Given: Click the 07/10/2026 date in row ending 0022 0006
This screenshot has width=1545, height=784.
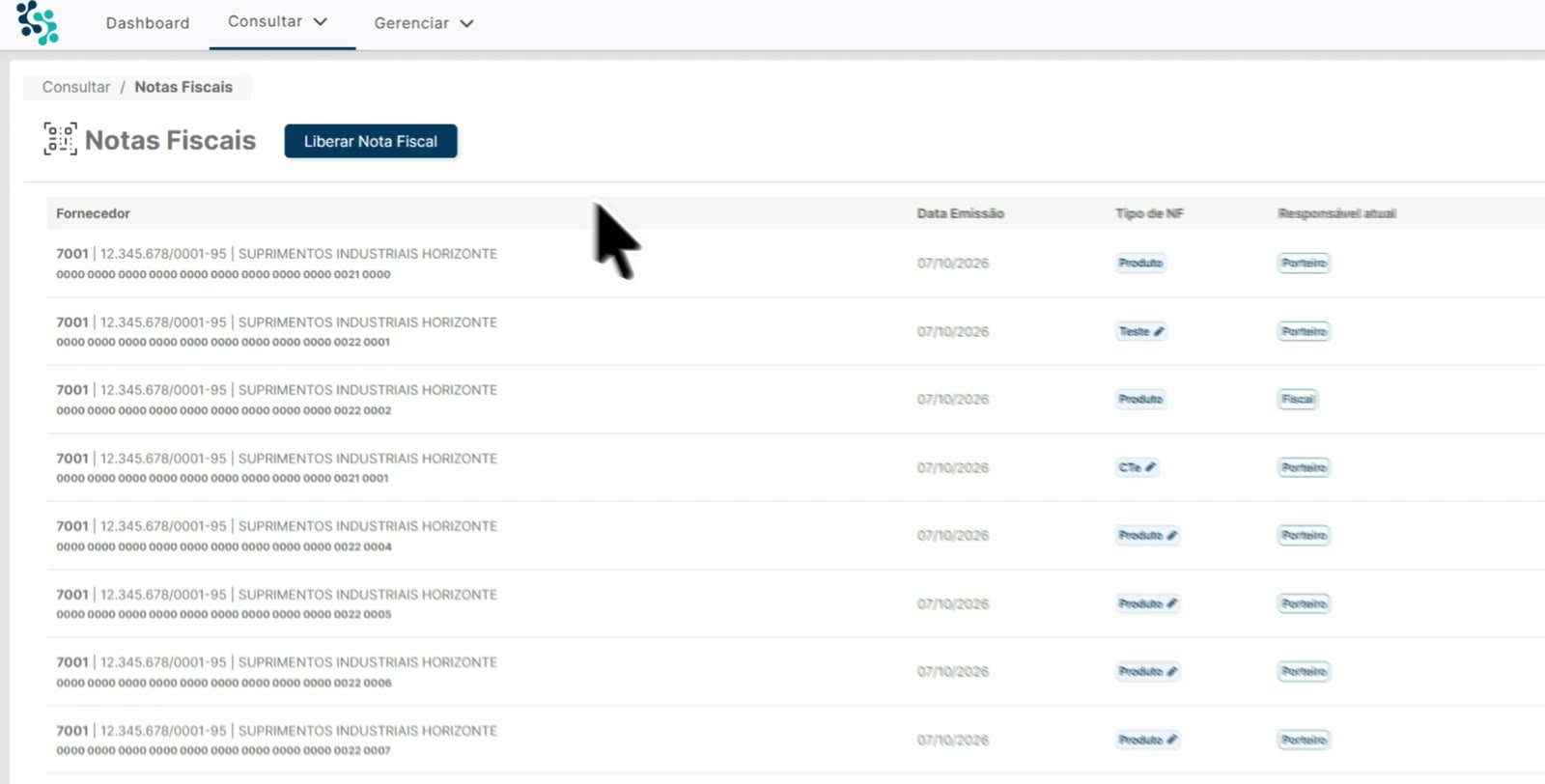Looking at the screenshot, I should tap(952, 671).
